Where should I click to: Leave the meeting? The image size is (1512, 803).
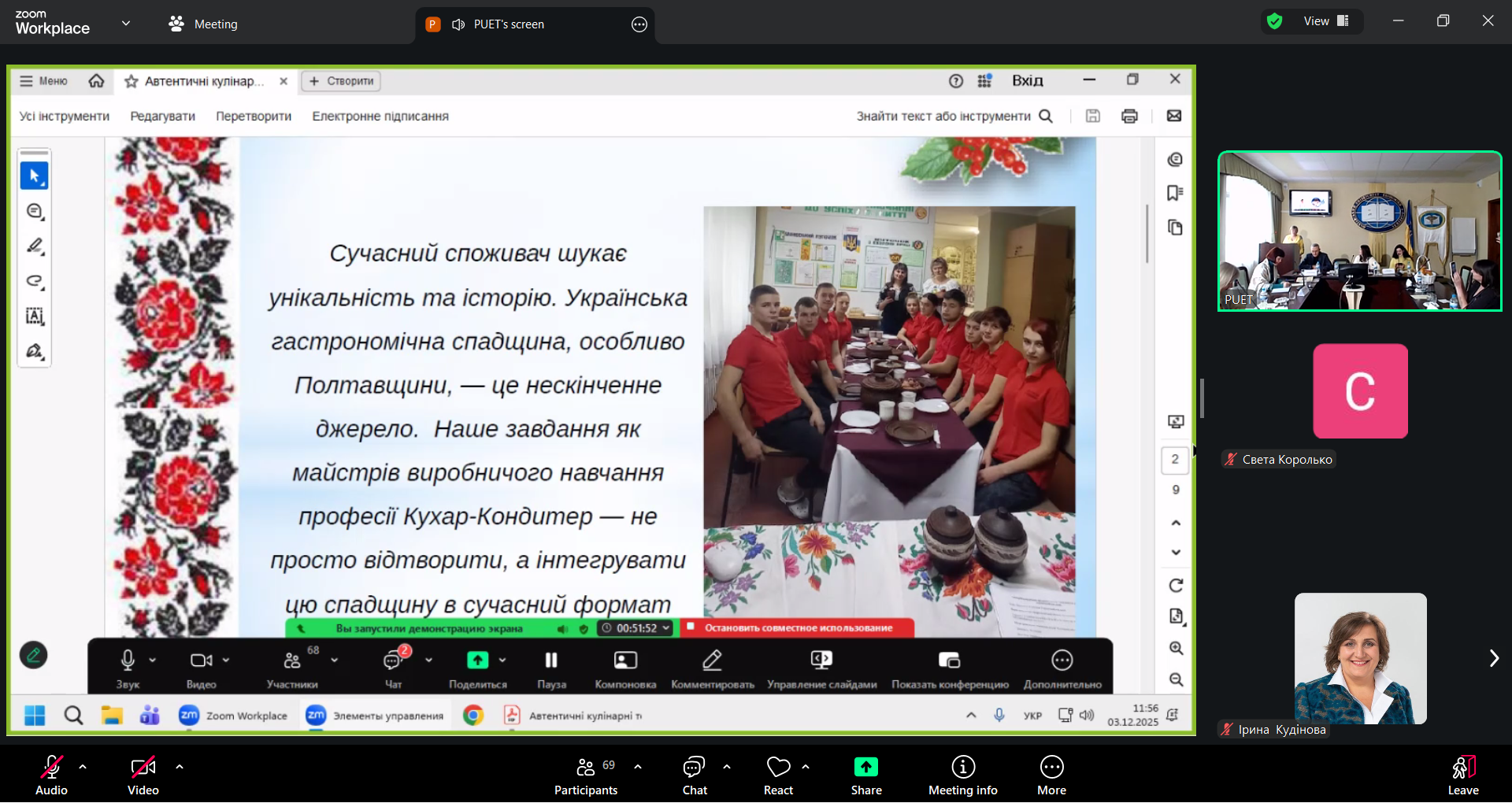(x=1462, y=775)
